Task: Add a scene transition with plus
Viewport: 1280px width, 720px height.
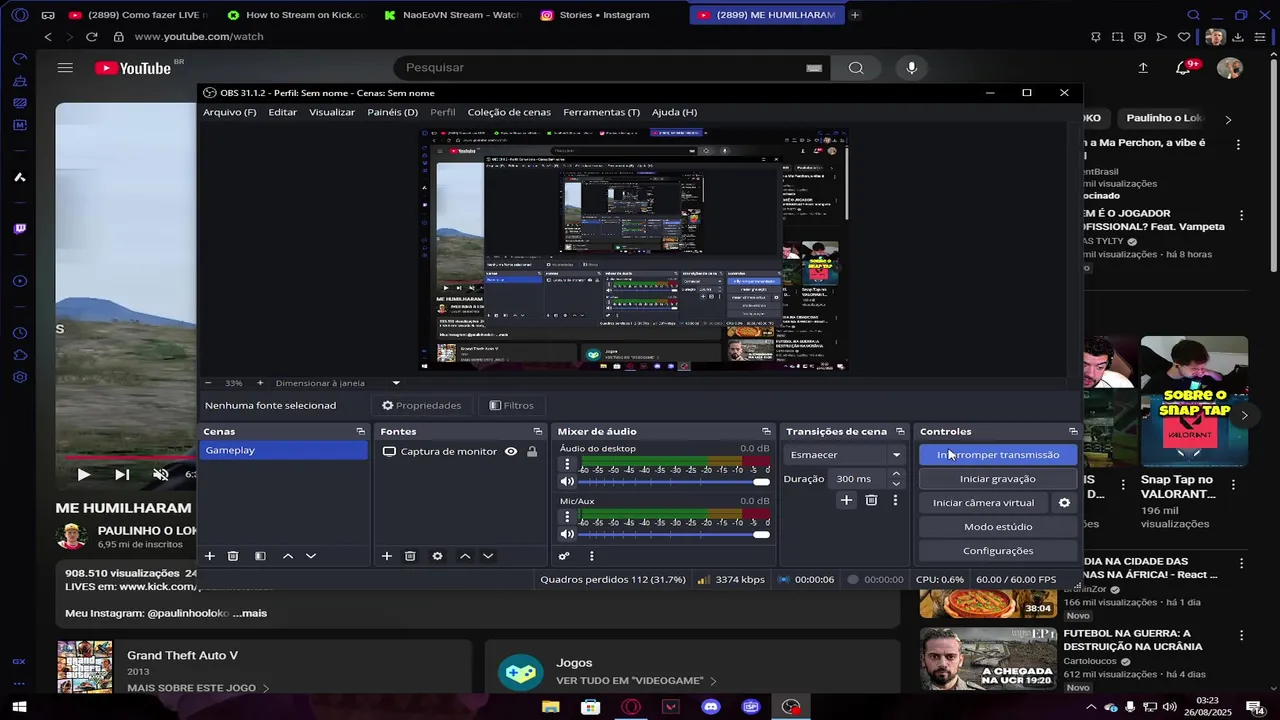Action: [x=846, y=500]
